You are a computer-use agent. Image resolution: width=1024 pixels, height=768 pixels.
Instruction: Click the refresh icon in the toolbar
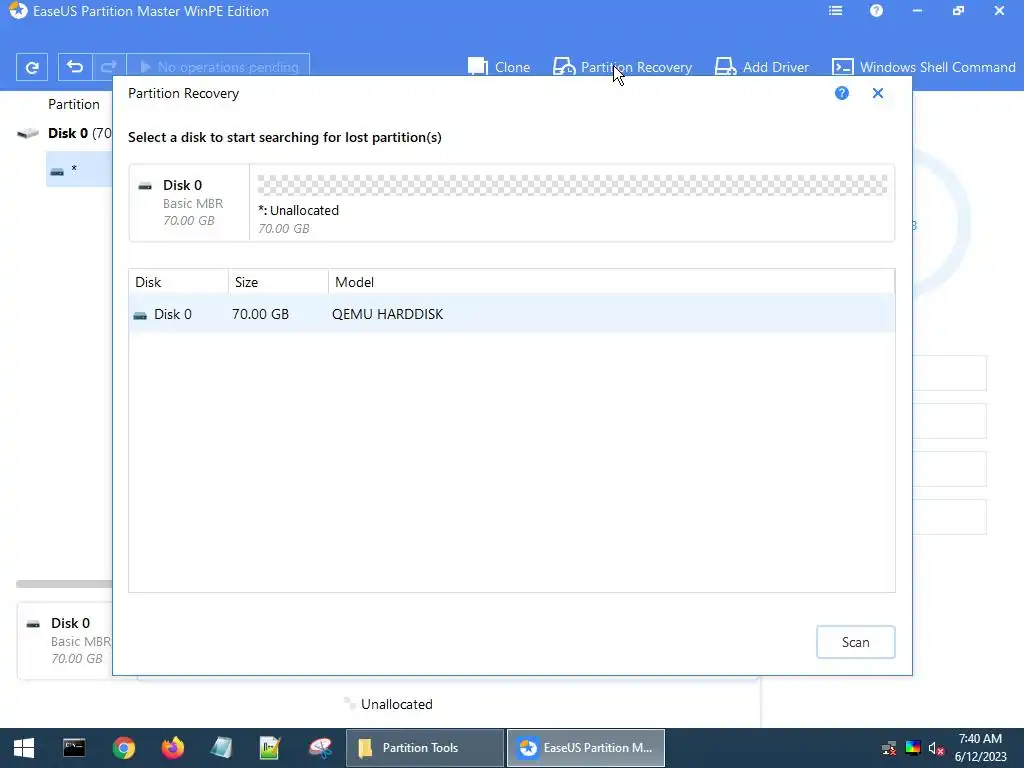pyautogui.click(x=32, y=67)
